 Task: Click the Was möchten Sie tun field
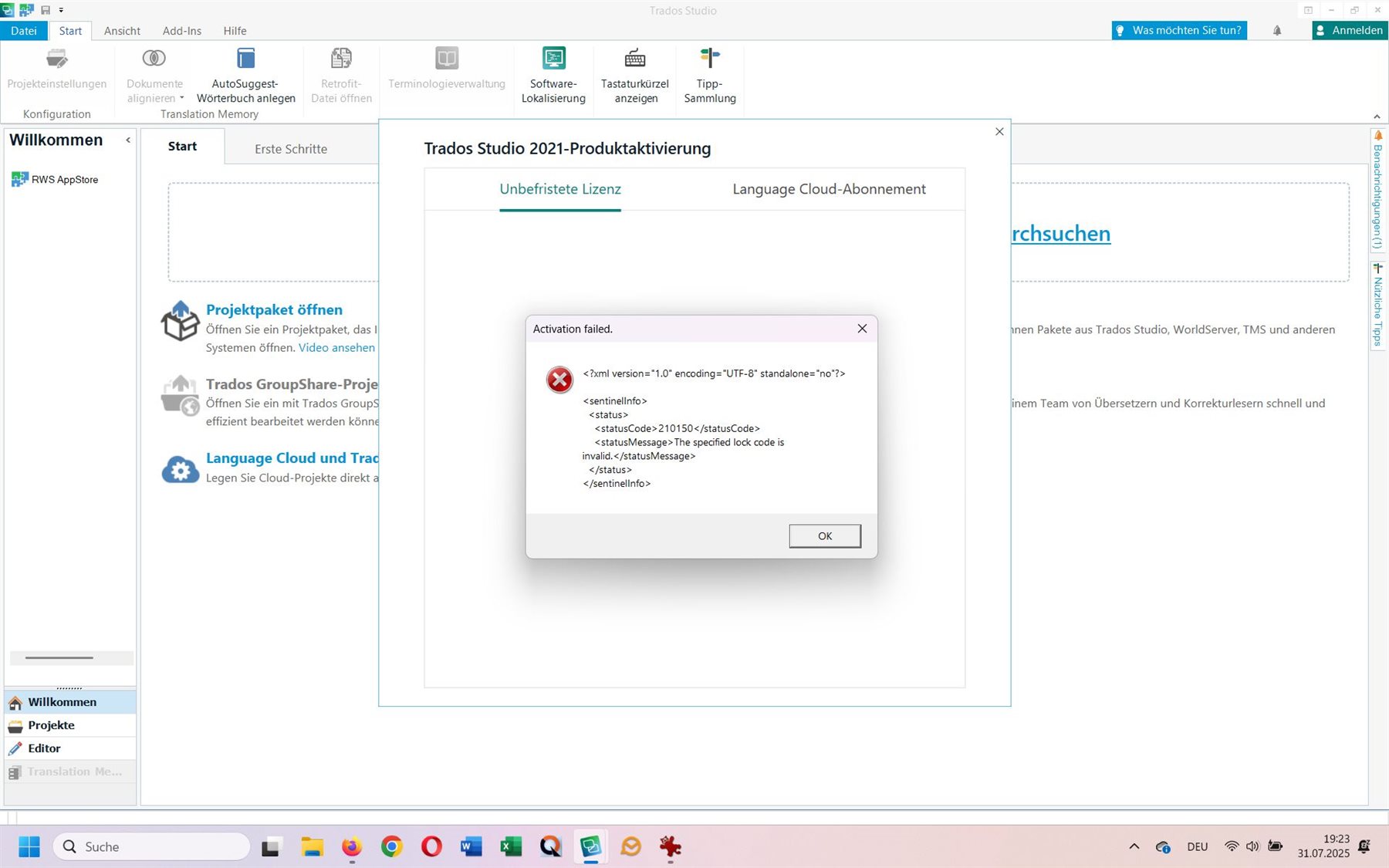[1179, 30]
